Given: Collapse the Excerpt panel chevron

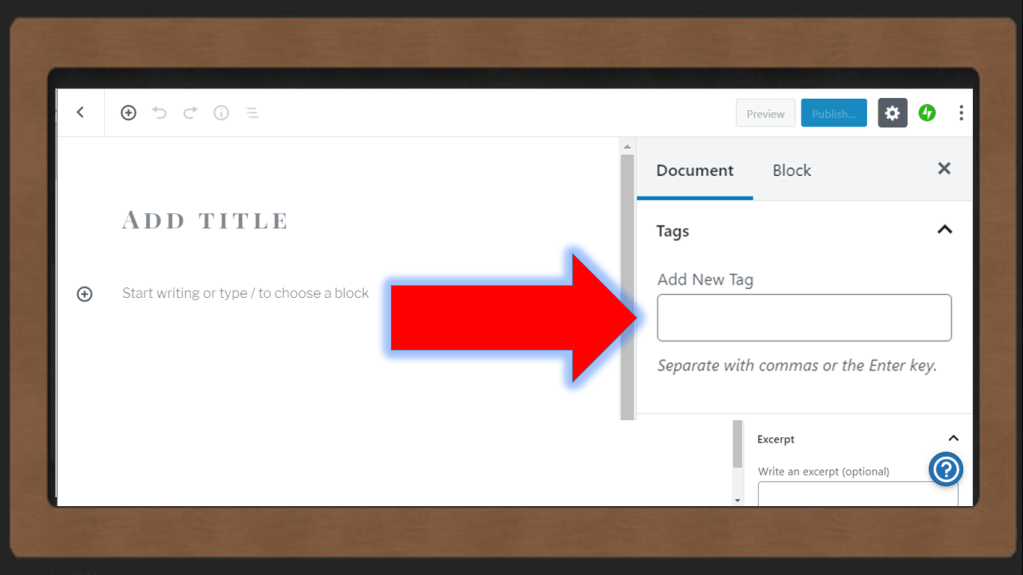Looking at the screenshot, I should [x=953, y=439].
